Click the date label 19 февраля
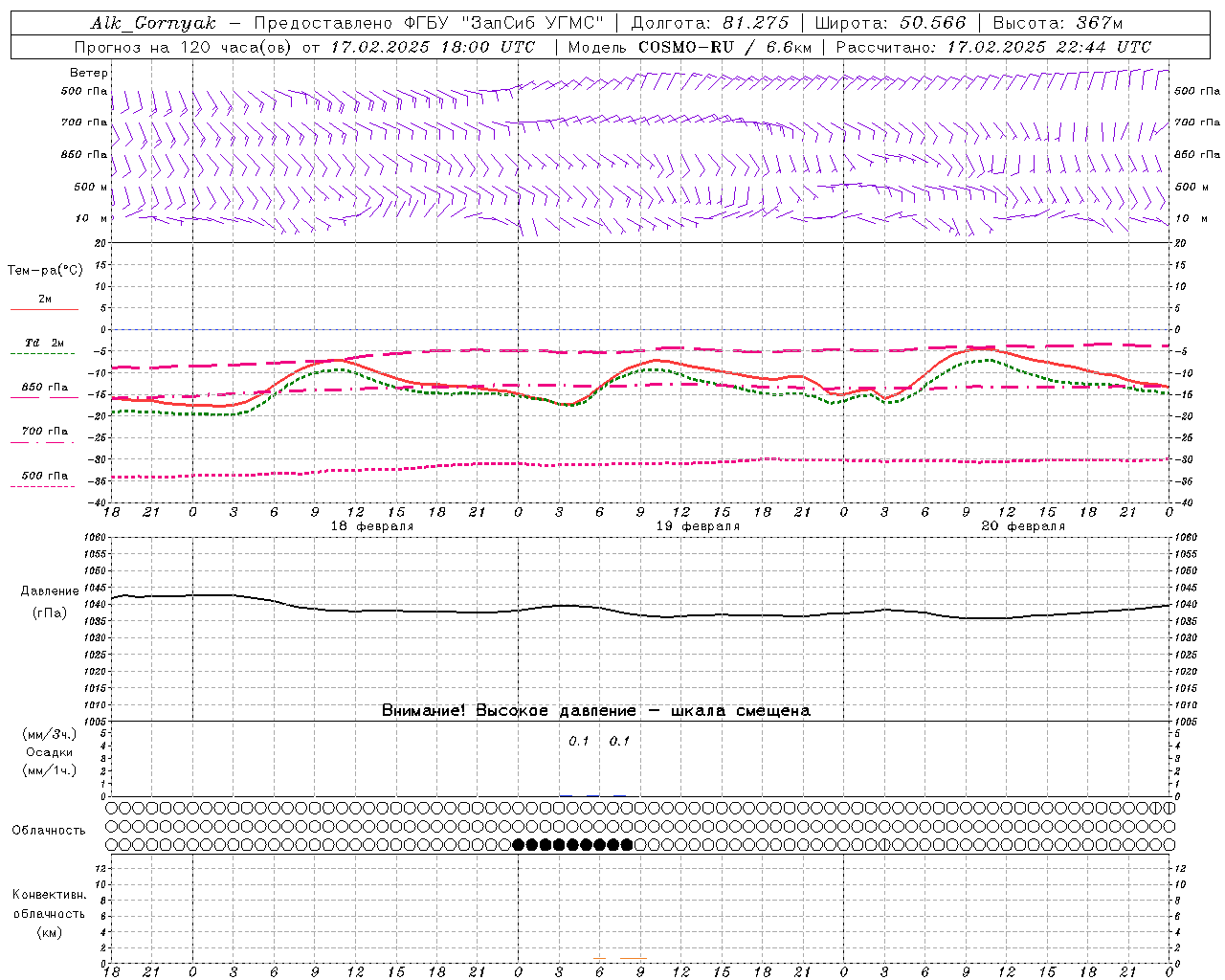Image resolution: width=1225 pixels, height=980 pixels. click(698, 526)
